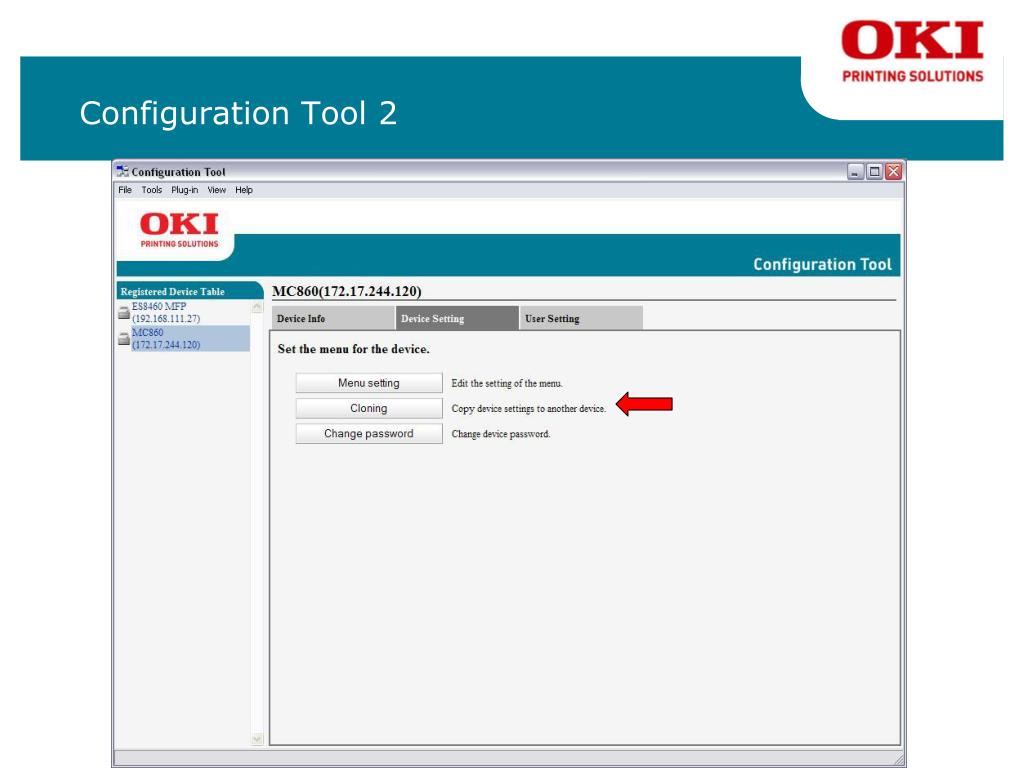Switch to the Device Setting tab

click(x=456, y=318)
